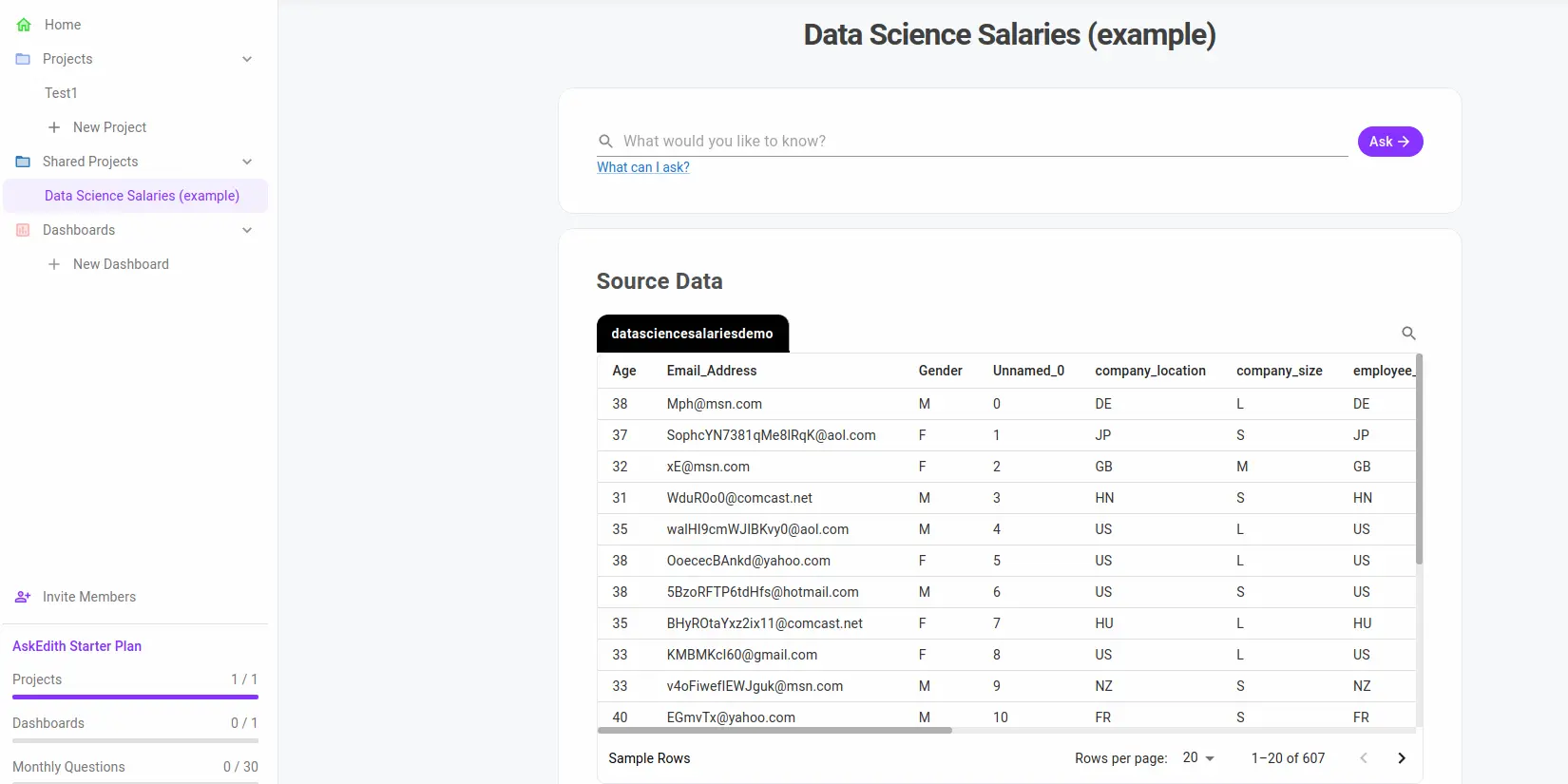Viewport: 1568px width, 784px height.
Task: Click the Dashboards chart icon
Action: (x=23, y=230)
